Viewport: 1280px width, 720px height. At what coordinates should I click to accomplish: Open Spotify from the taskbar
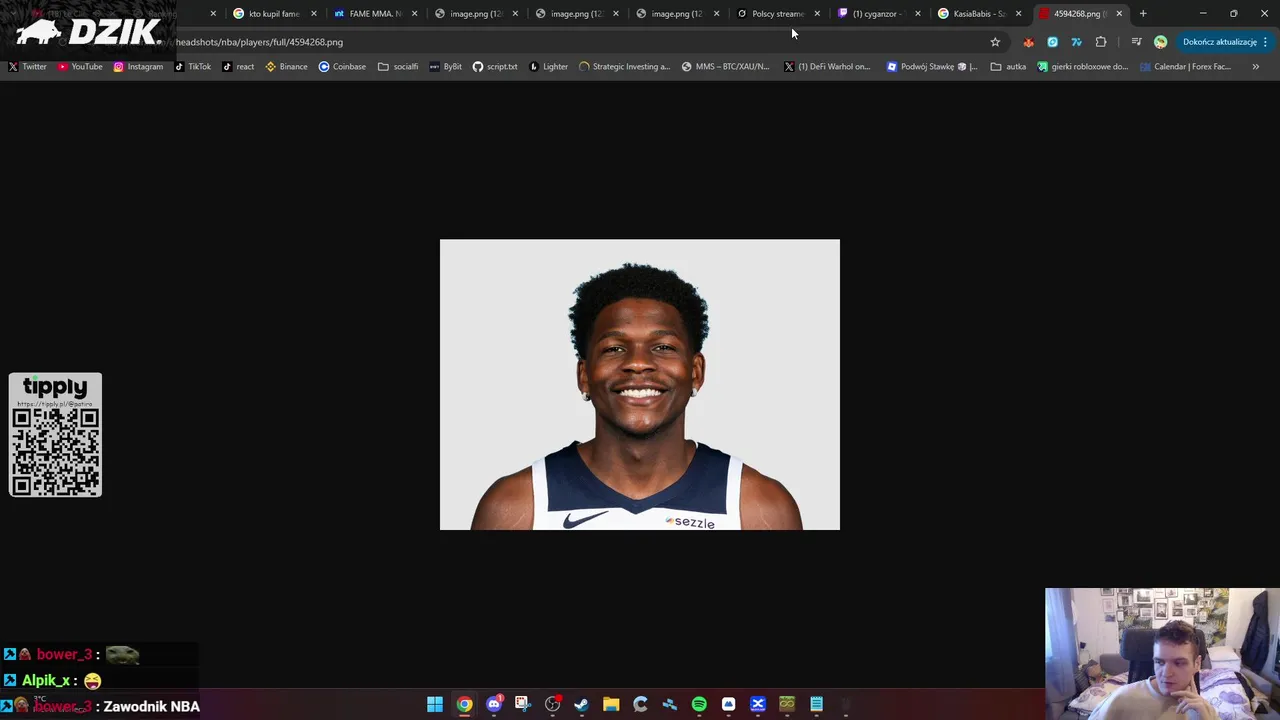click(699, 704)
